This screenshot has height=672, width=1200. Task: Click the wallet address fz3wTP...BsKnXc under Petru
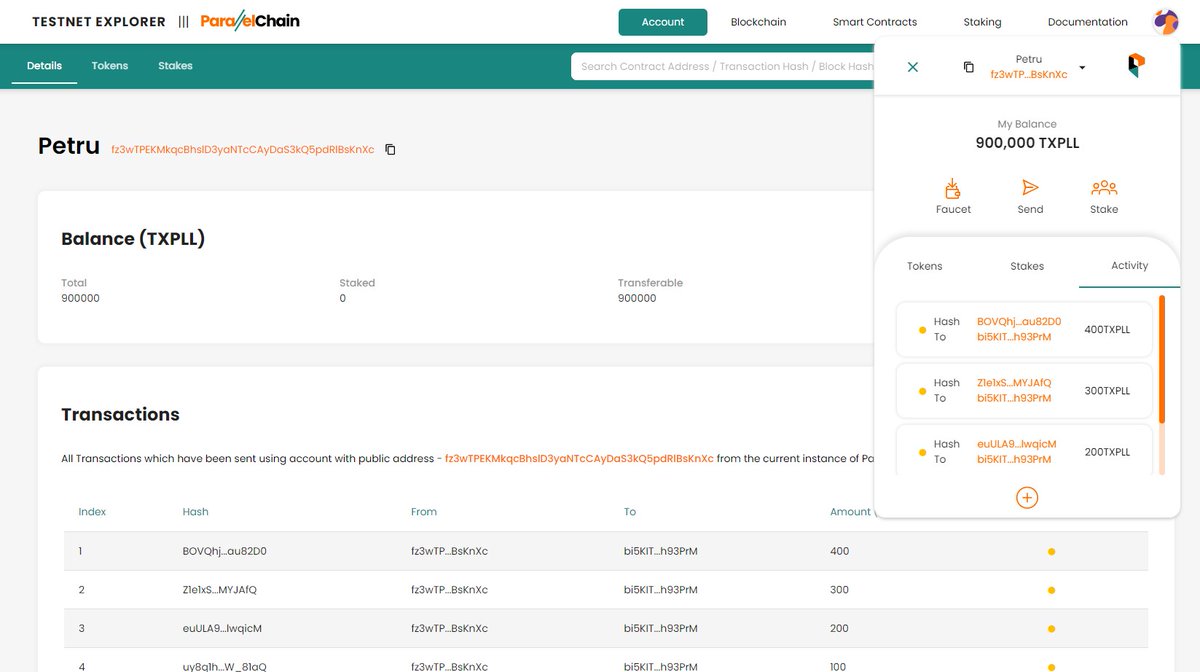pos(1029,75)
